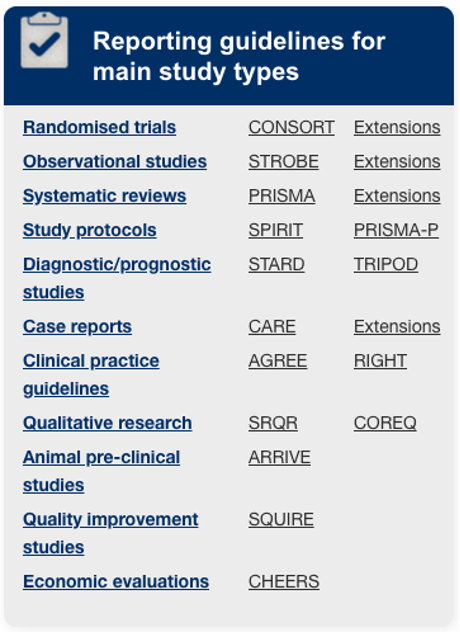Open the TRIPOD guideline
The image size is (460, 632).
(386, 264)
